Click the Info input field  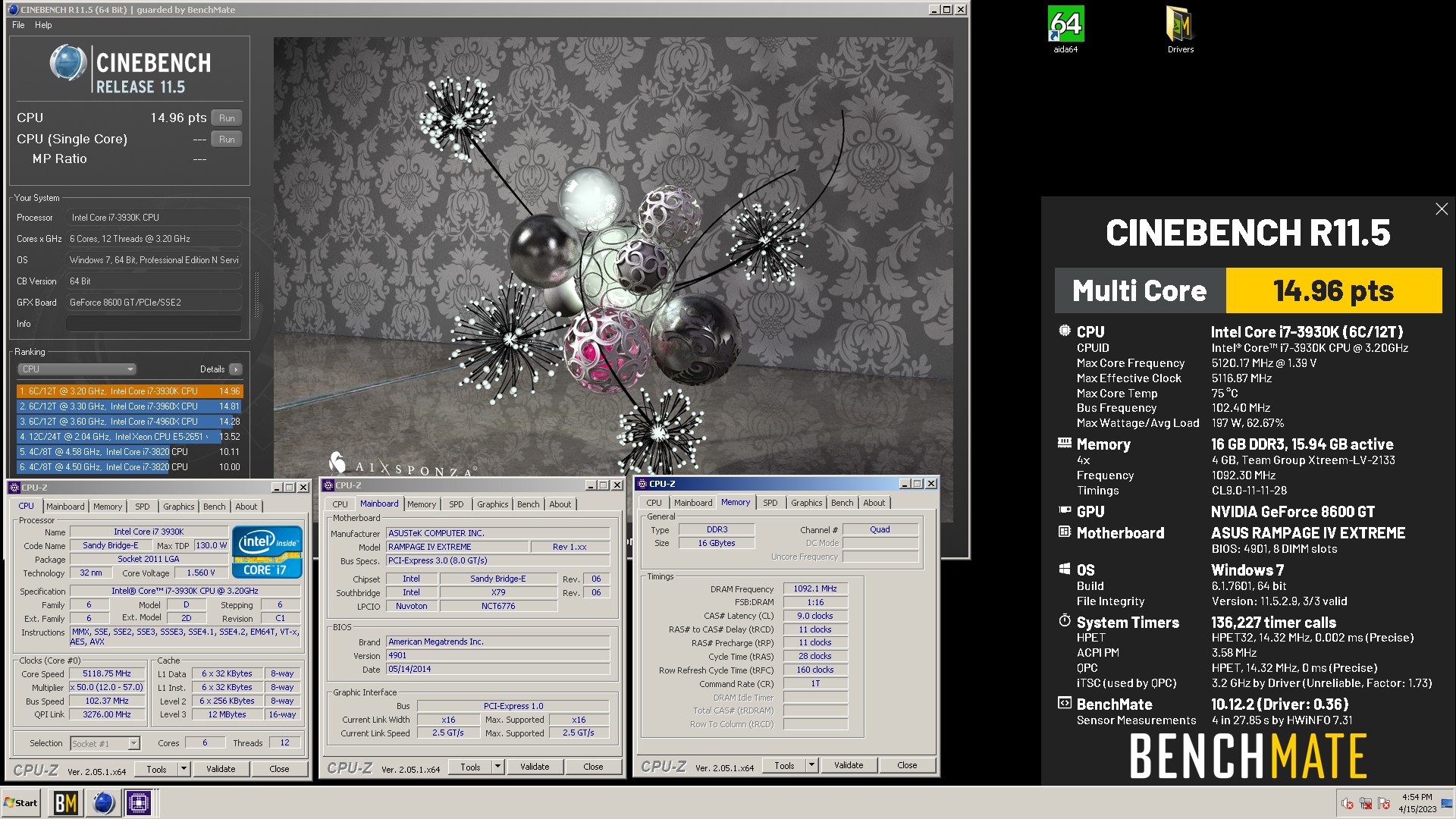154,324
